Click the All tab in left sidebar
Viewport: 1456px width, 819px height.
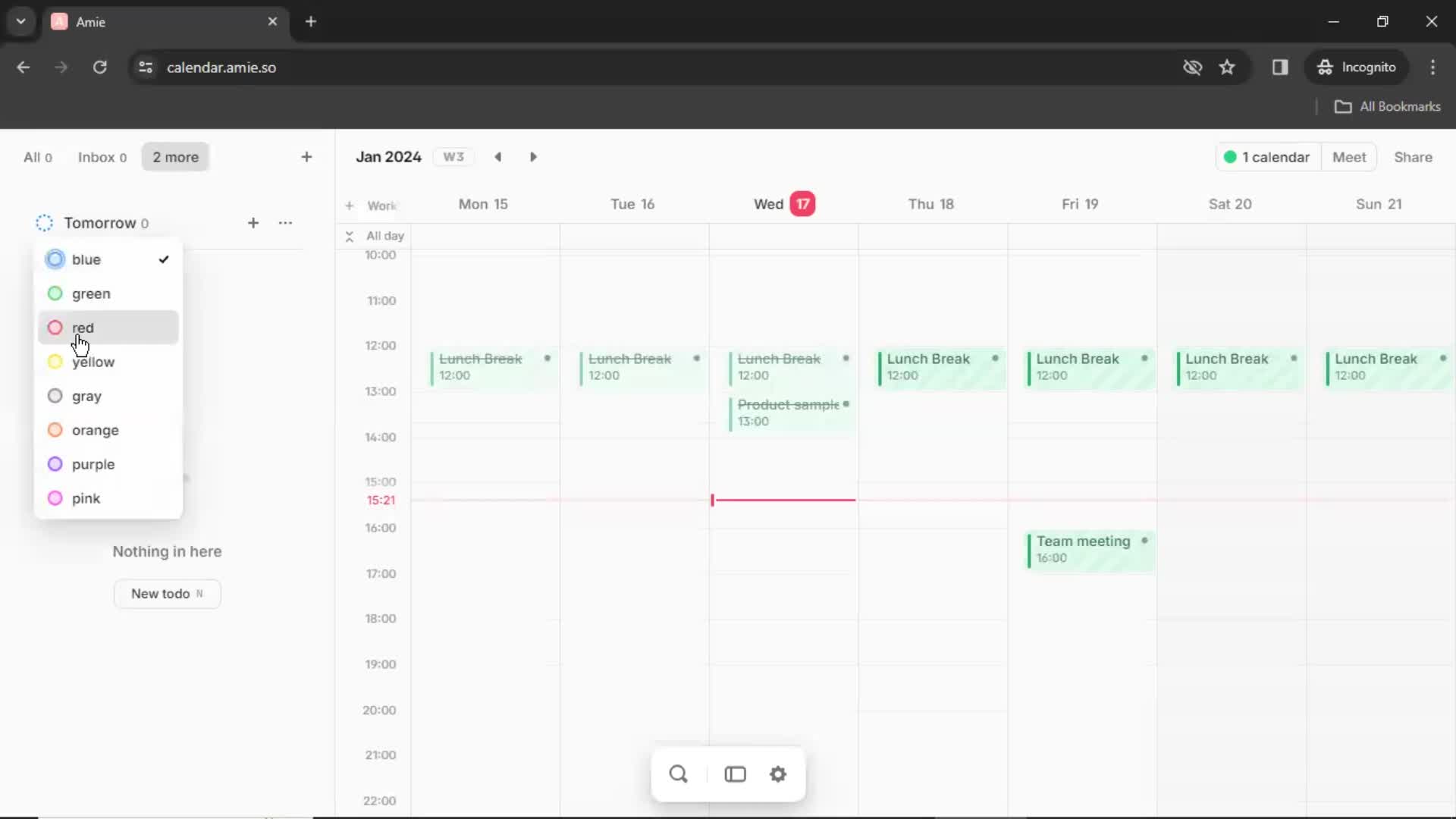click(37, 157)
